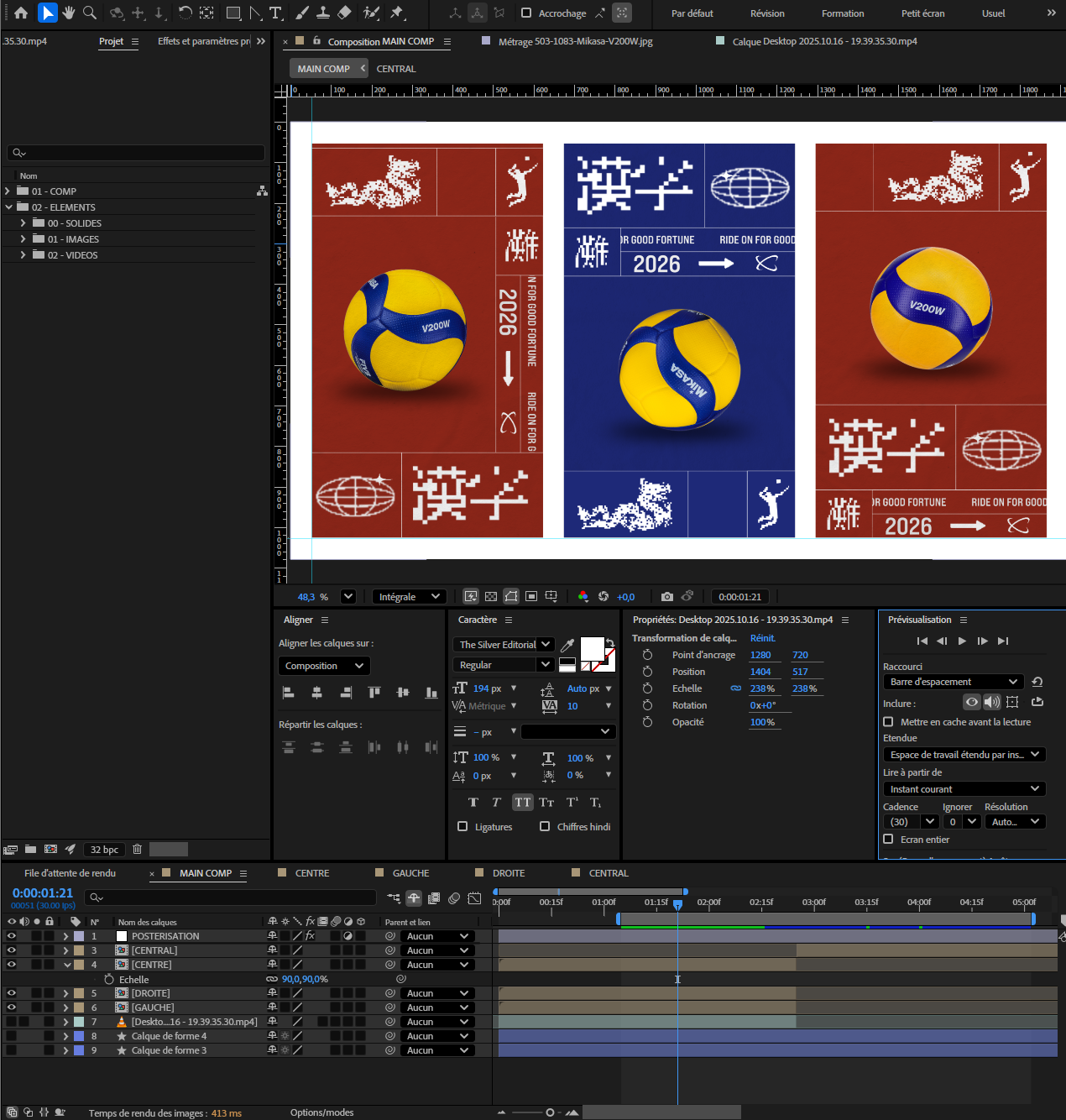Align layers to bottom edge
This screenshot has width=1066, height=1120.
[x=431, y=693]
